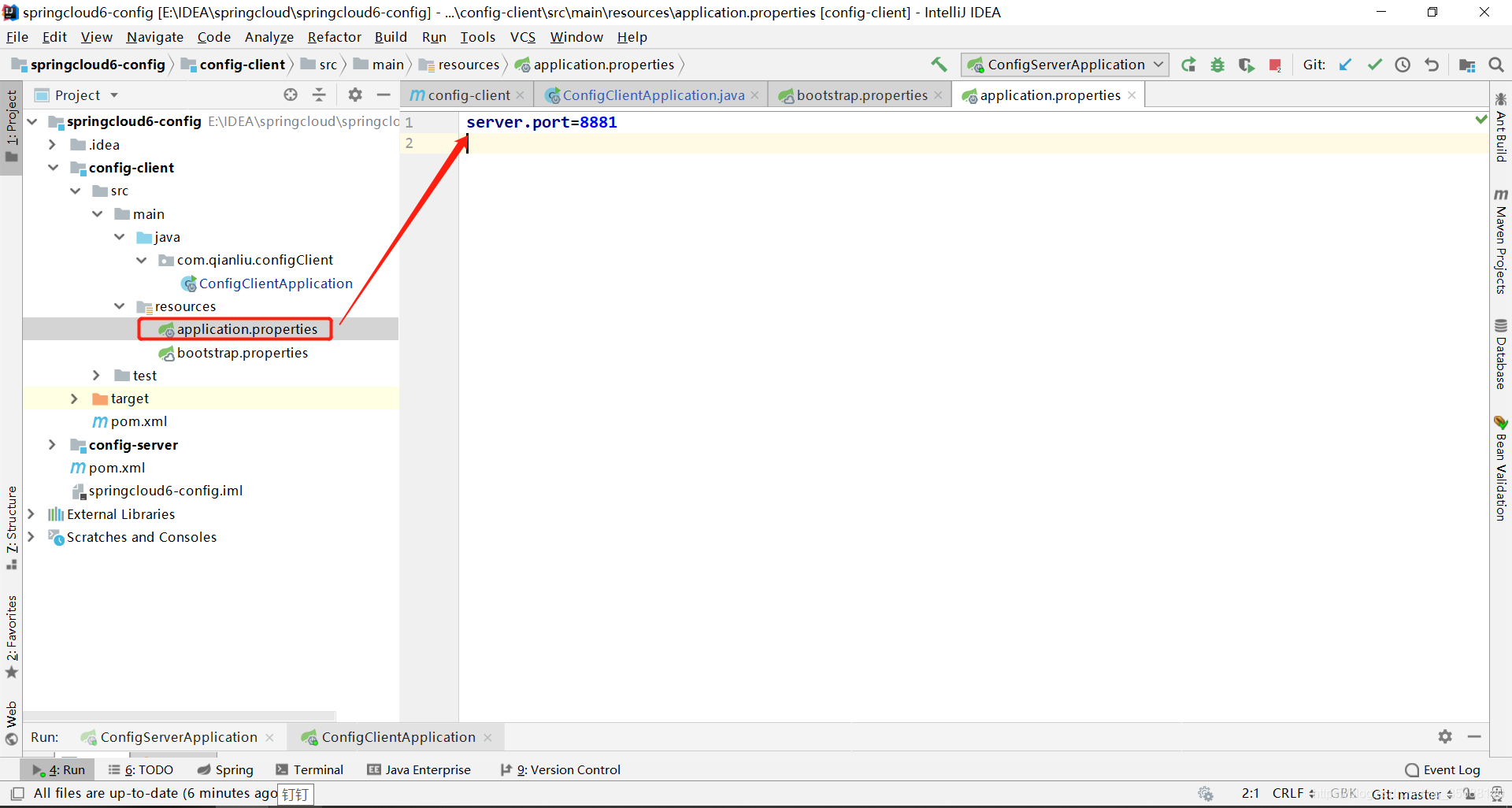Open Project Structure icon in toolbar
The height and width of the screenshot is (808, 1512).
tap(1467, 65)
